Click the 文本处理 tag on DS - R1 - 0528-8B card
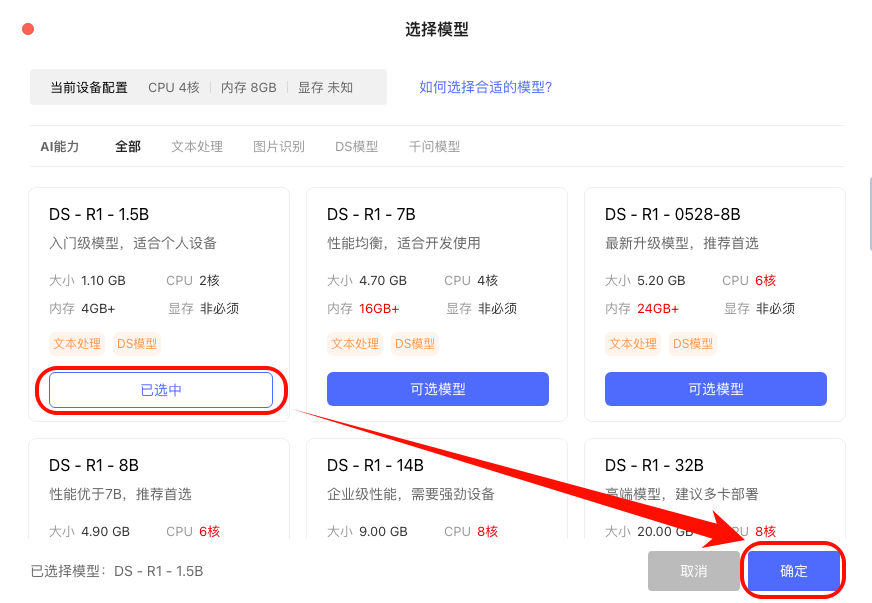Screen dimensions: 872x603 coord(633,343)
